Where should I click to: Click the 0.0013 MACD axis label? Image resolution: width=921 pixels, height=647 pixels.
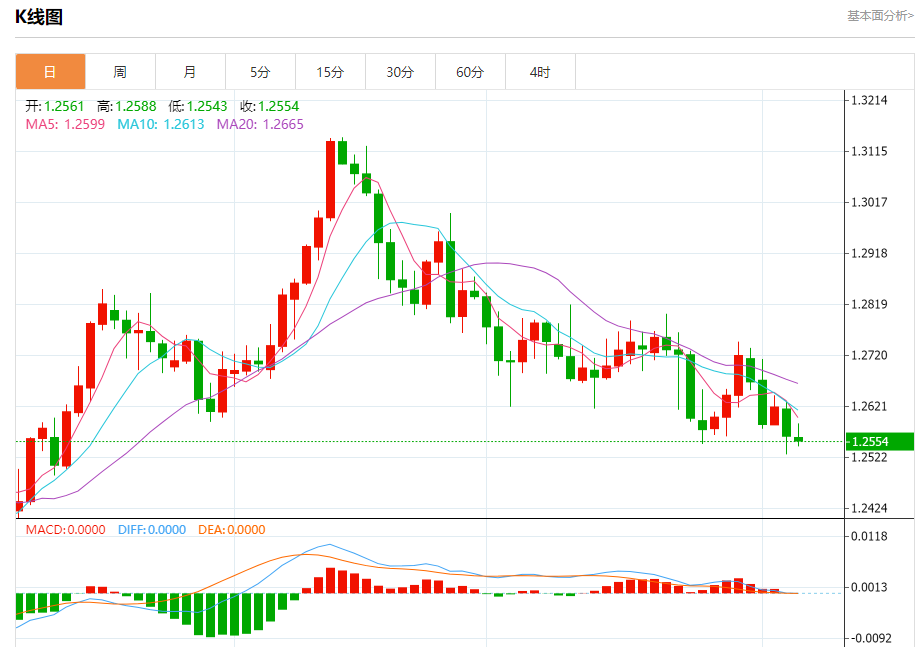(869, 587)
